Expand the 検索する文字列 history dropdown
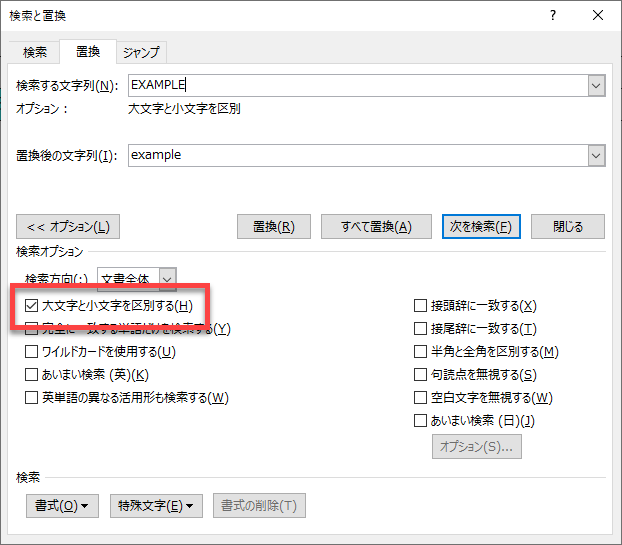 [596, 86]
